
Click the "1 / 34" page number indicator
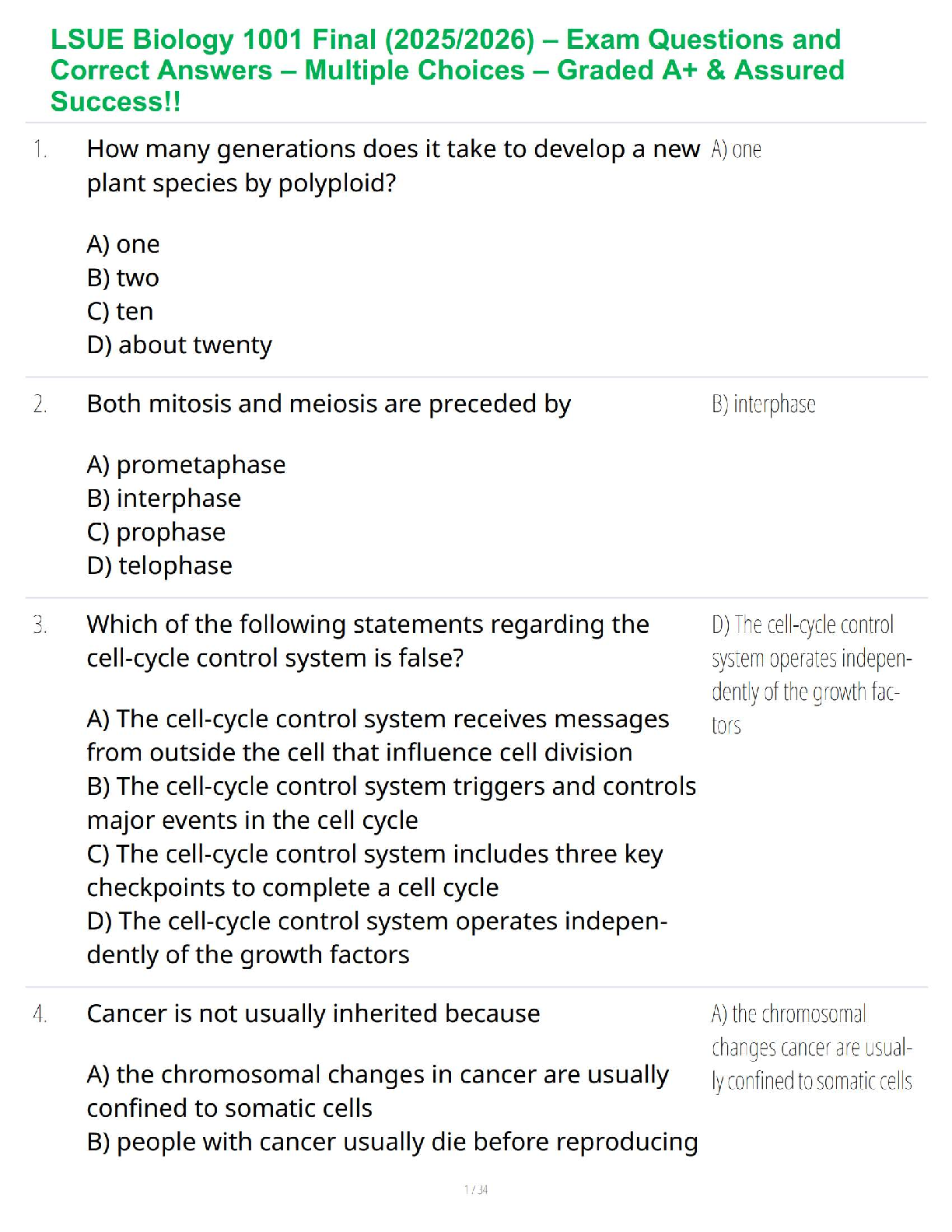[x=476, y=1189]
